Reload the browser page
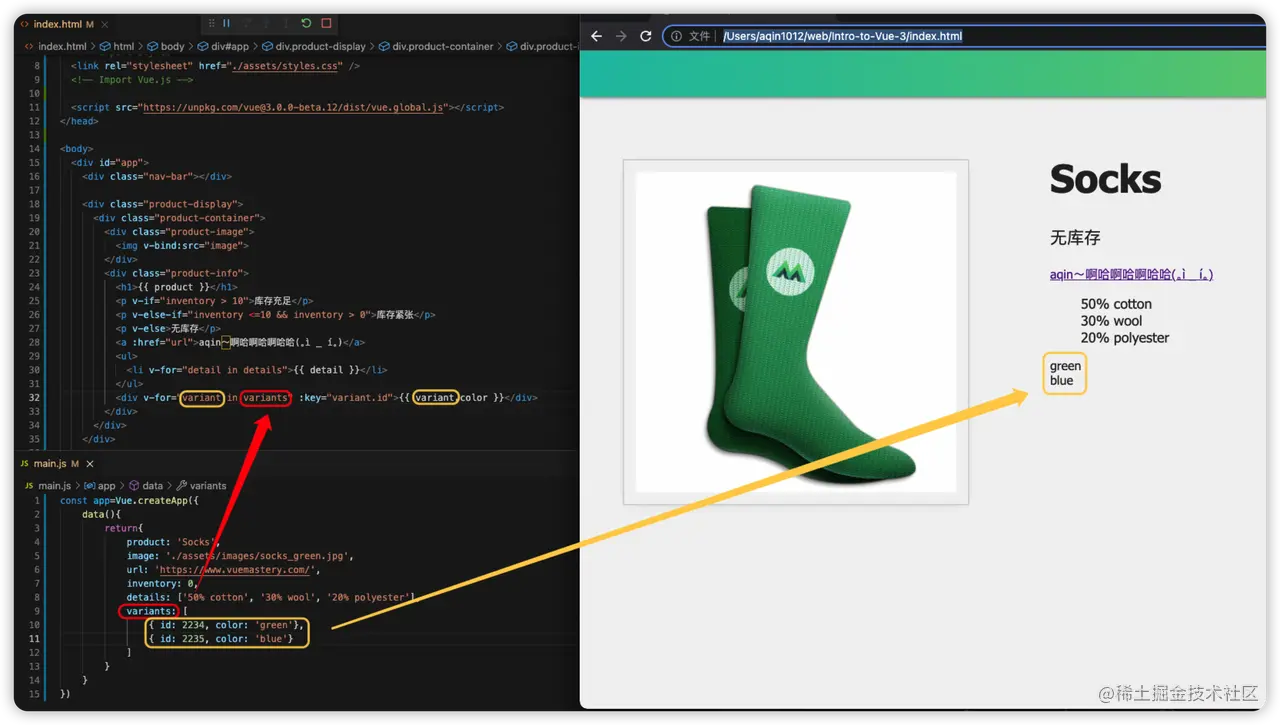This screenshot has width=1280, height=725. pos(646,36)
